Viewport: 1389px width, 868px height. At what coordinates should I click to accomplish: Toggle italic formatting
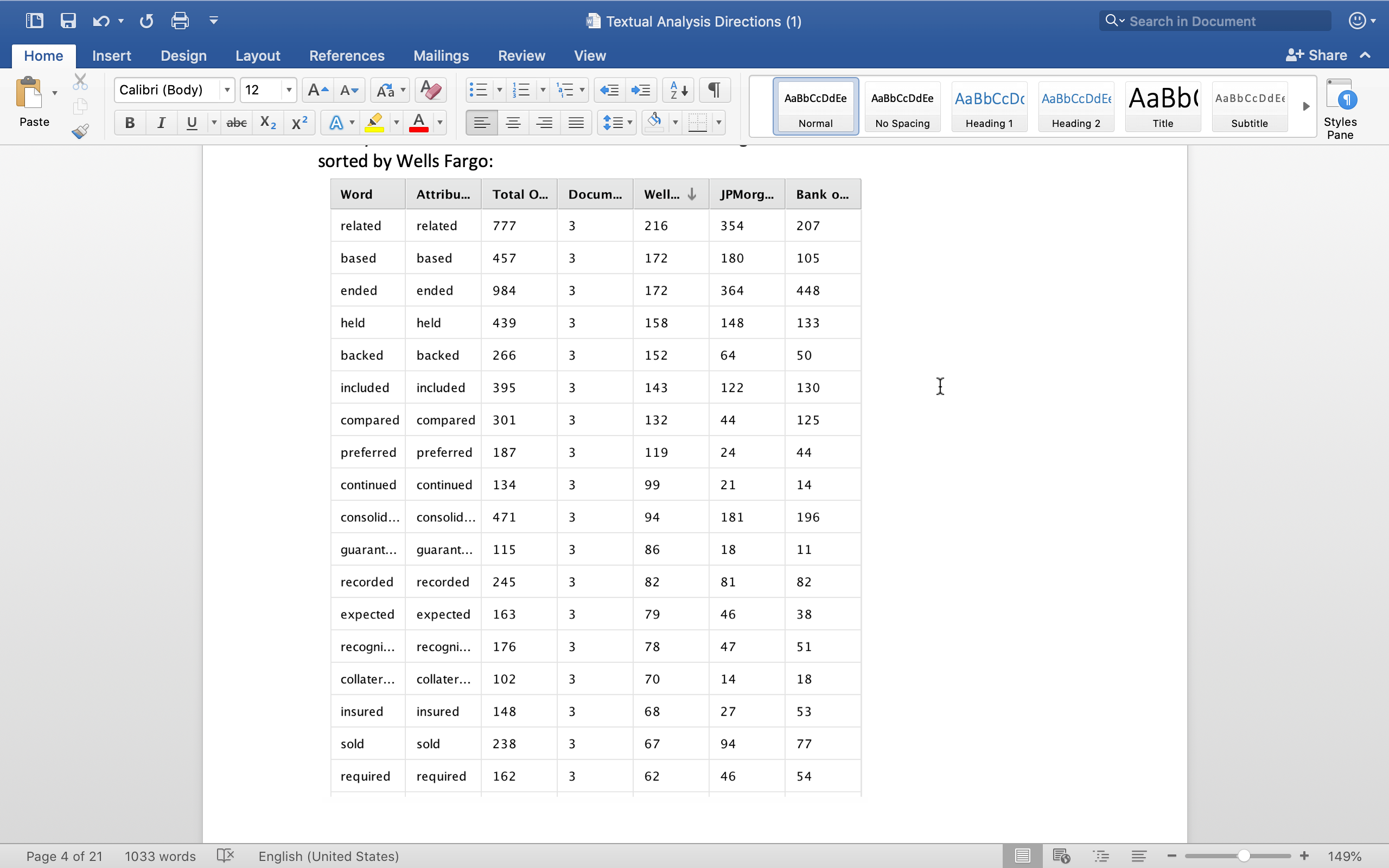coord(161,122)
